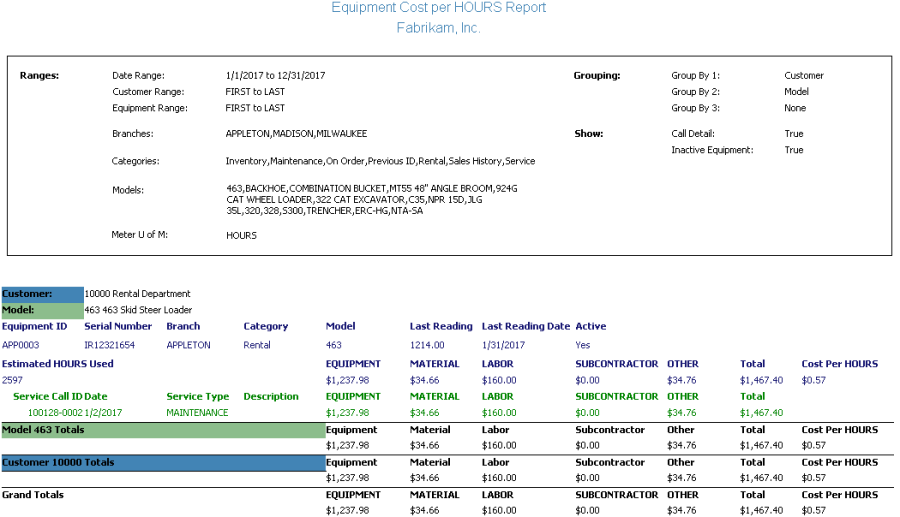Select the blue Customer 10000 Totals bar

click(x=163, y=463)
